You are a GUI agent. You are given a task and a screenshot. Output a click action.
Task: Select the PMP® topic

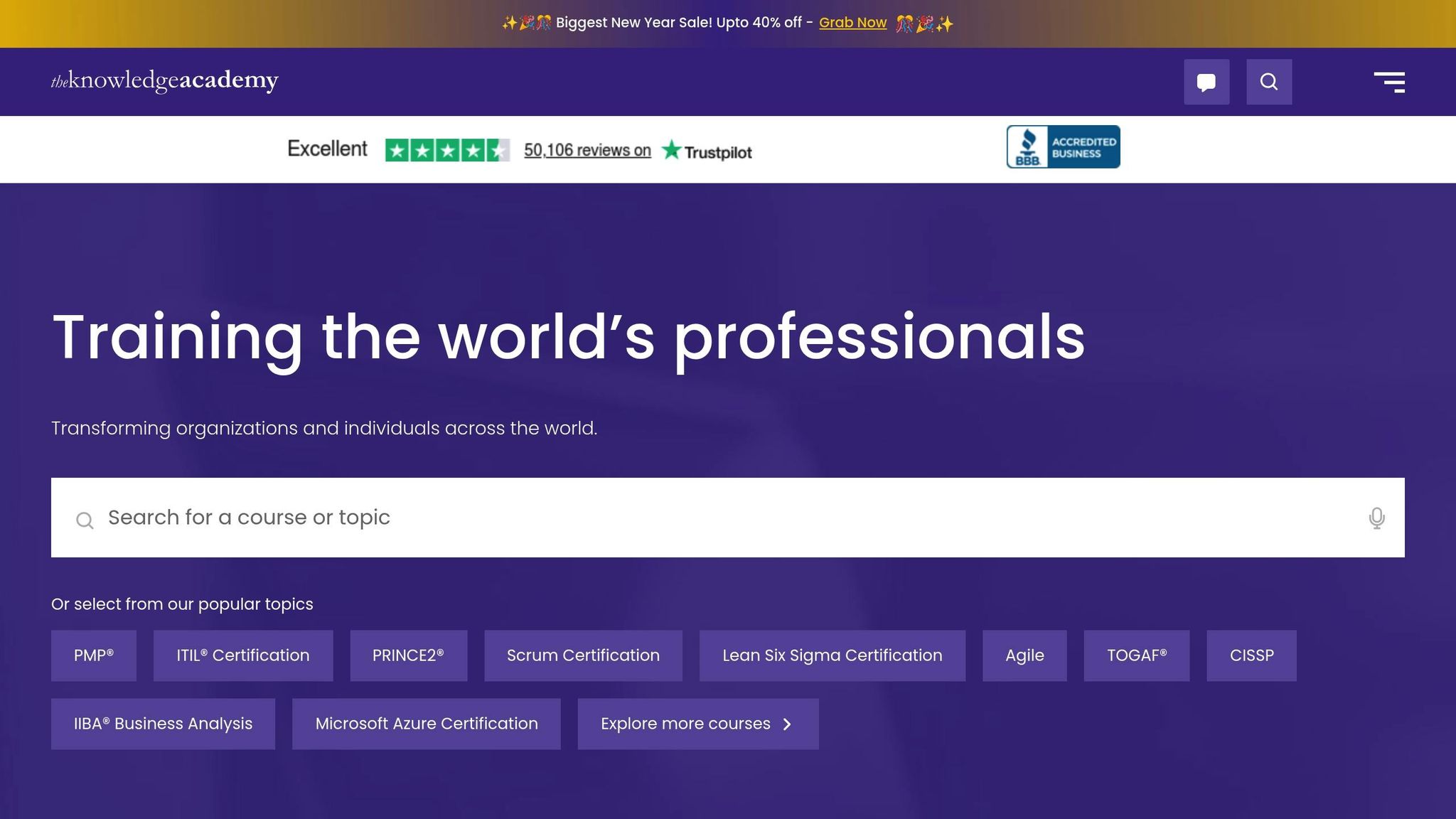[x=93, y=655]
